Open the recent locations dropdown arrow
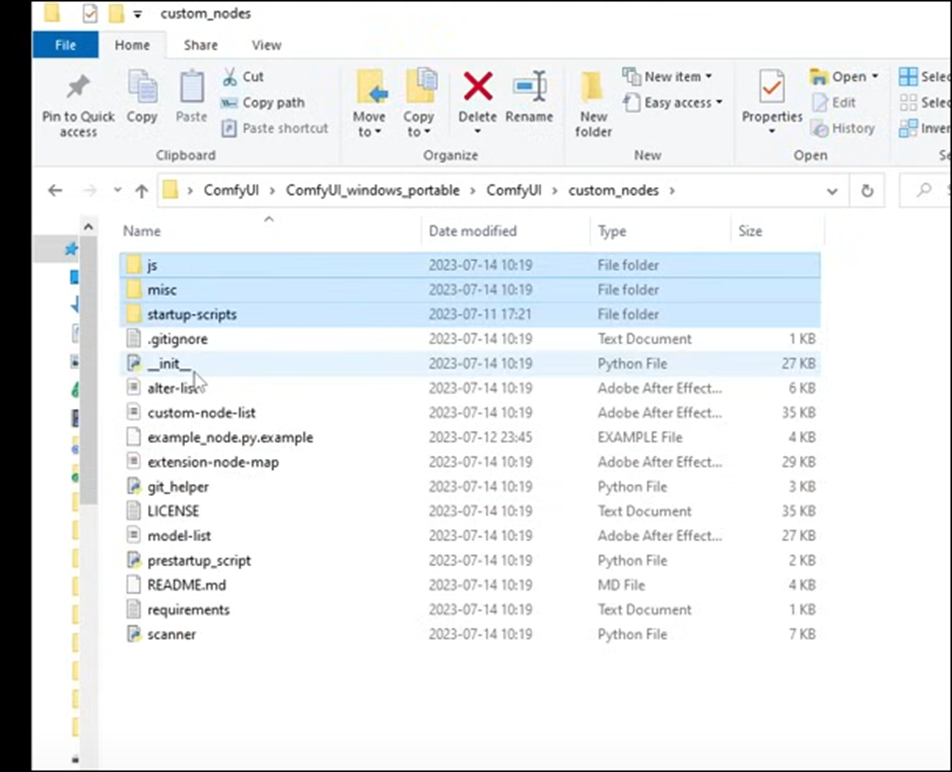The image size is (952, 772). 117,191
